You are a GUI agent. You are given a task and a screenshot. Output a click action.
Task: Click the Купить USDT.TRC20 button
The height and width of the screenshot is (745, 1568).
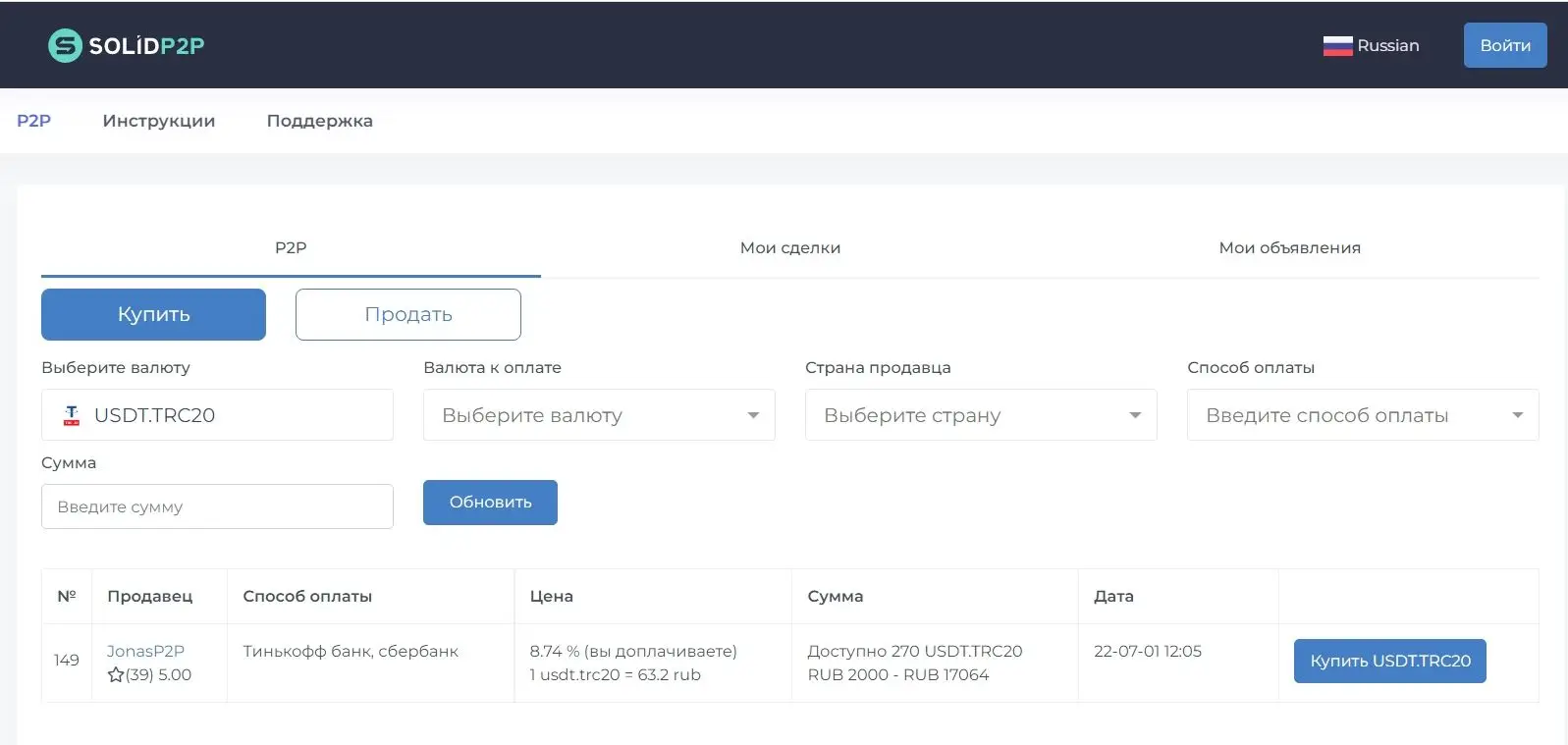[x=1390, y=661]
